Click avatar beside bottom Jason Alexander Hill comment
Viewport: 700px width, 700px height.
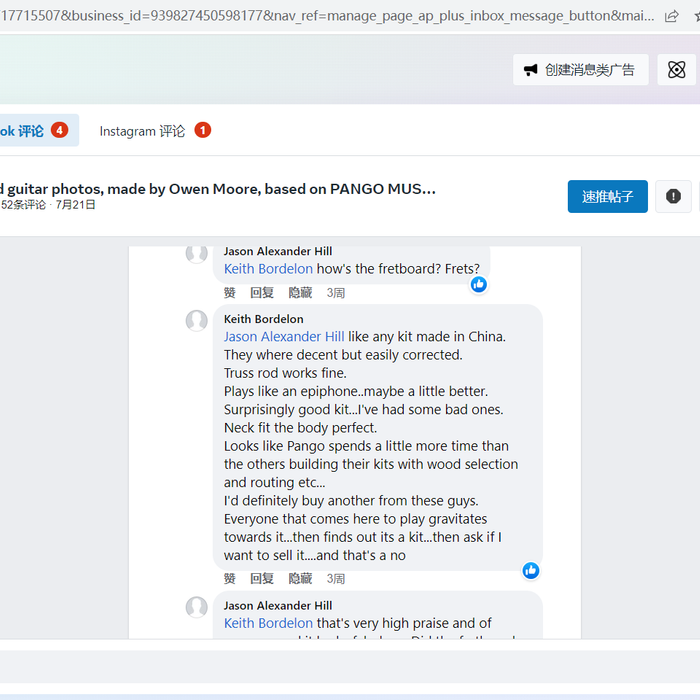197,607
